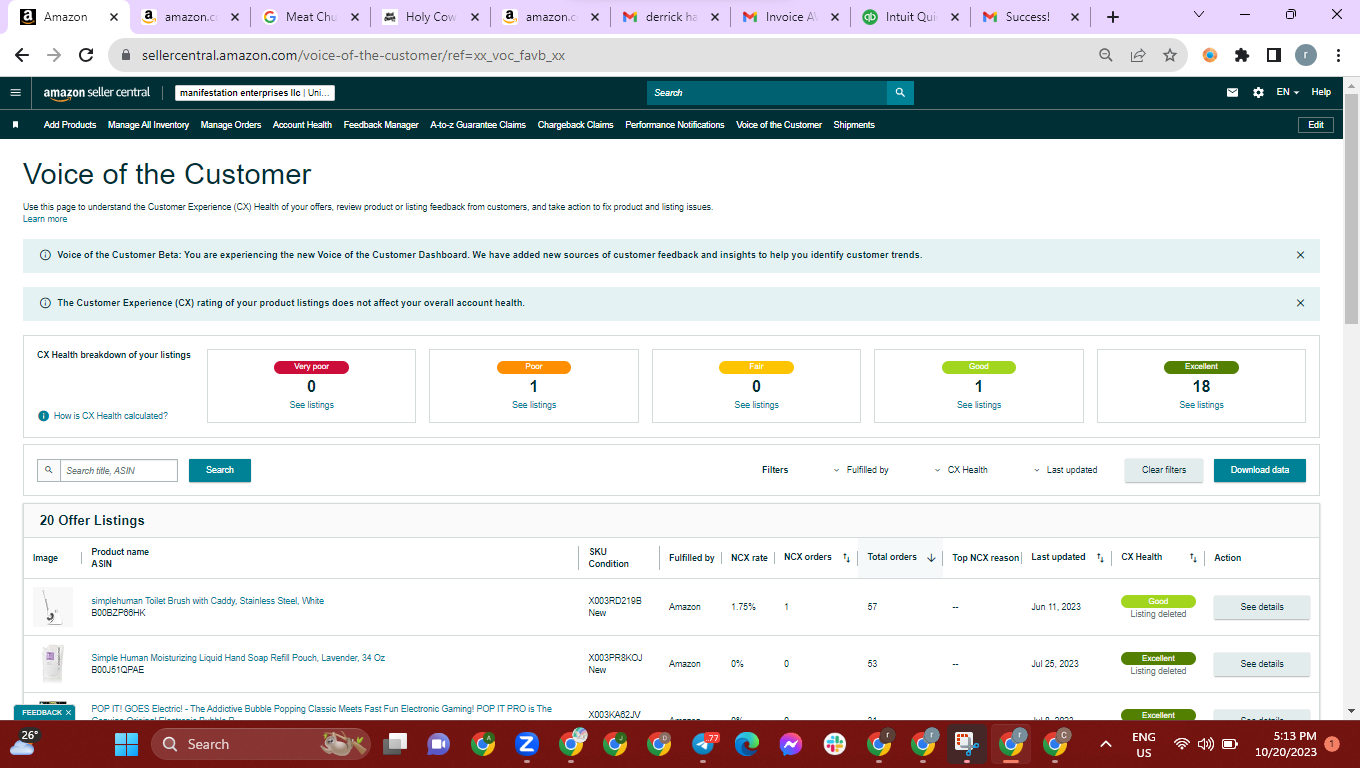See details for Hand Soap Refill Pouch listing
This screenshot has width=1360, height=768.
point(1262,664)
